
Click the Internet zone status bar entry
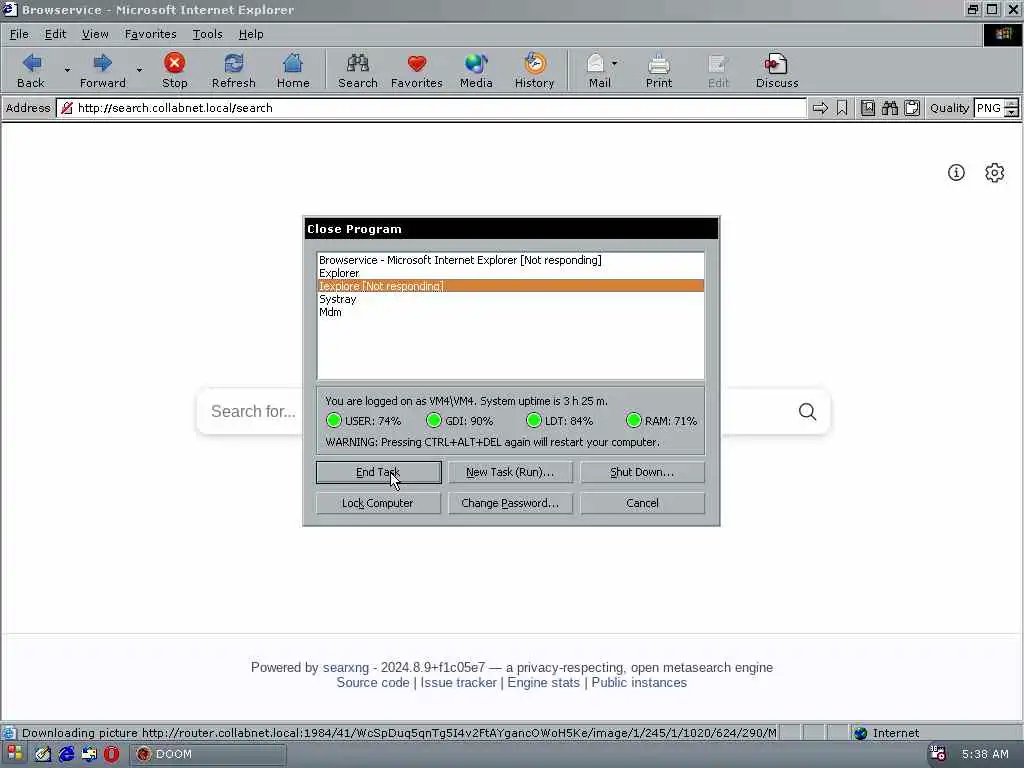click(x=886, y=733)
